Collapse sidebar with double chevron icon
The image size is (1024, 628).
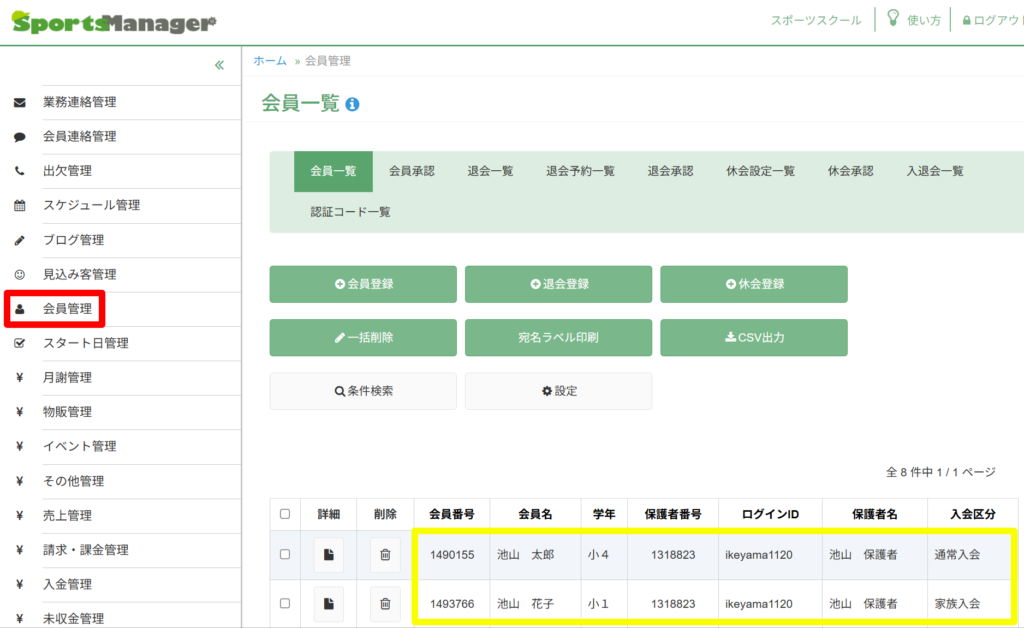219,66
